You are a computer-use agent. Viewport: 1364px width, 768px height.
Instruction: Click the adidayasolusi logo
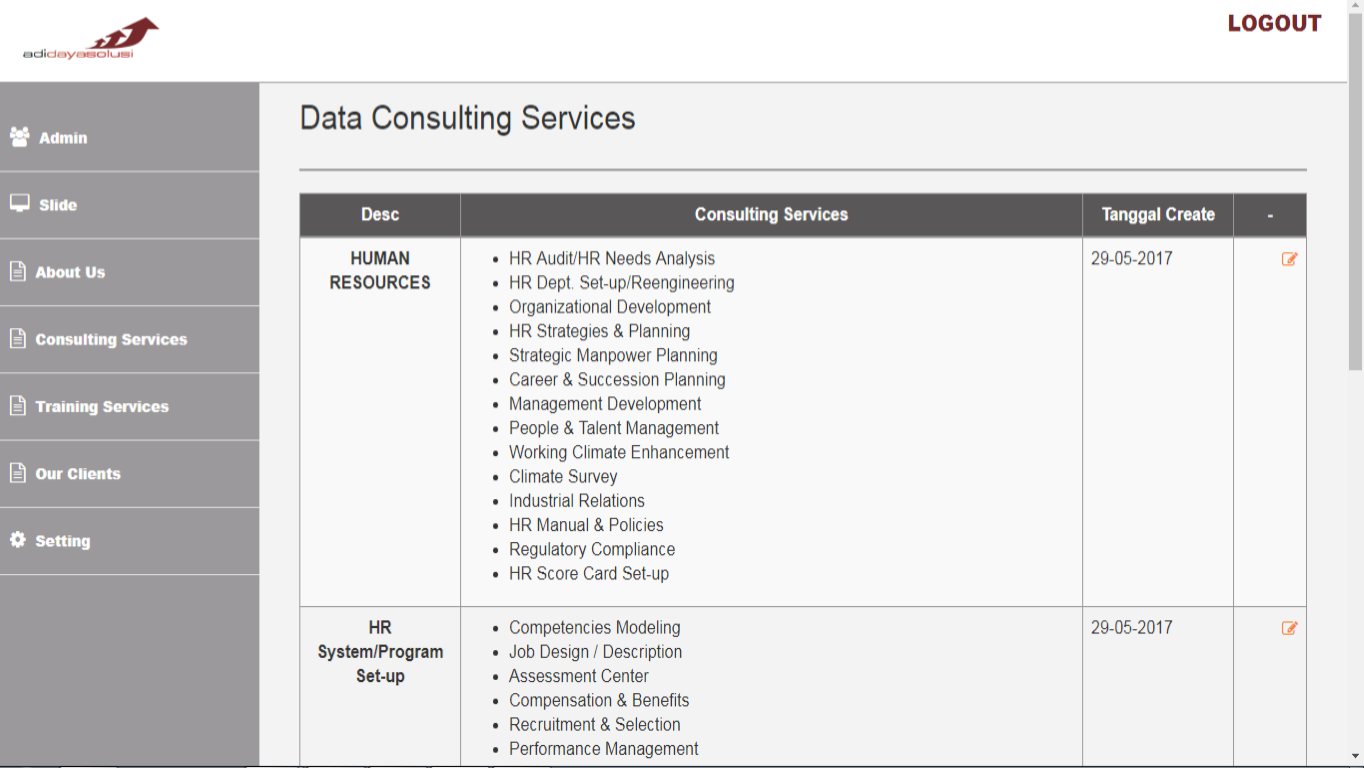tap(90, 39)
